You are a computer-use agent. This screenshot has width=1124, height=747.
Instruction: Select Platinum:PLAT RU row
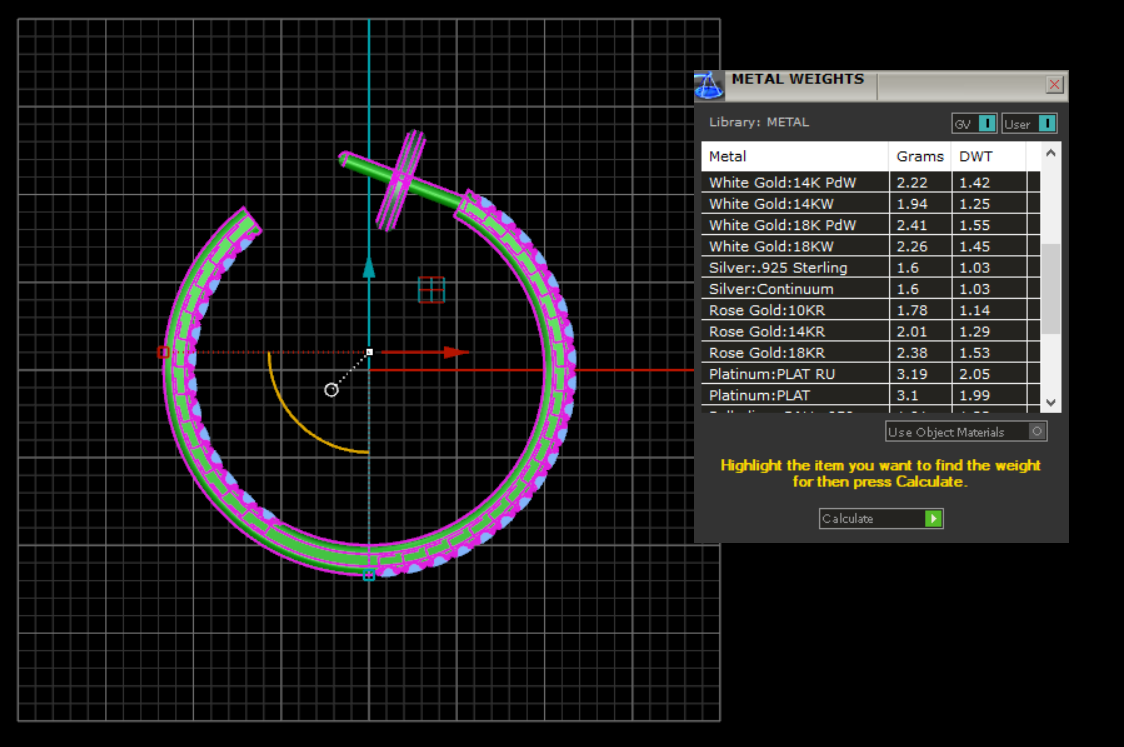(x=794, y=374)
